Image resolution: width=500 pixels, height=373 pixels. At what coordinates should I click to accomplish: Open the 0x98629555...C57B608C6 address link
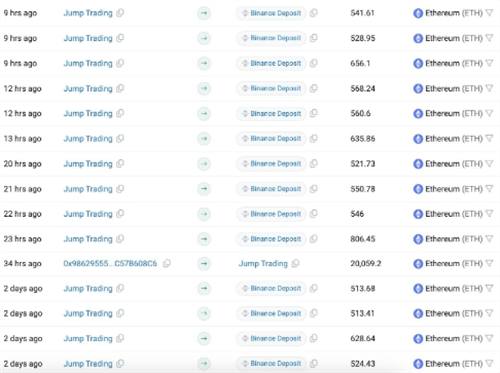pyautogui.click(x=110, y=264)
